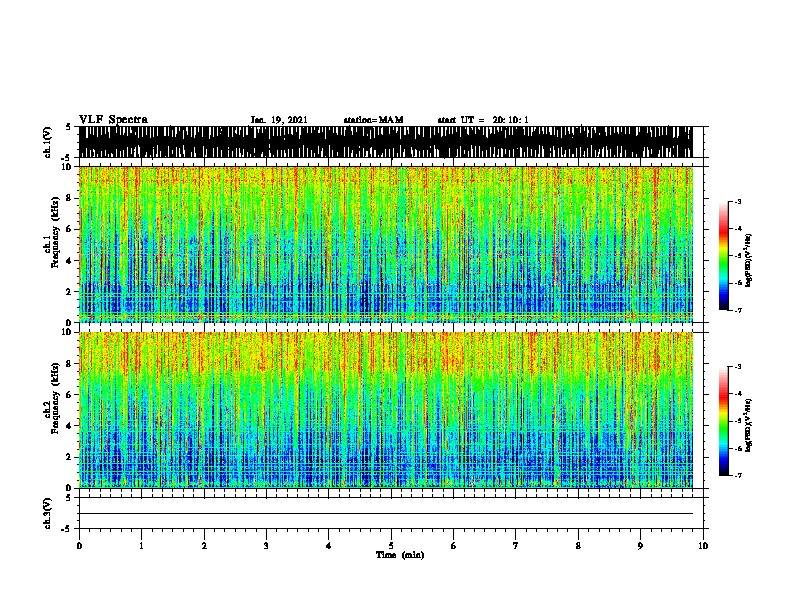This screenshot has height=612, width=792.
Task: Click the "-7" label on ch.1 colorbar
Action: pyautogui.click(x=737, y=310)
